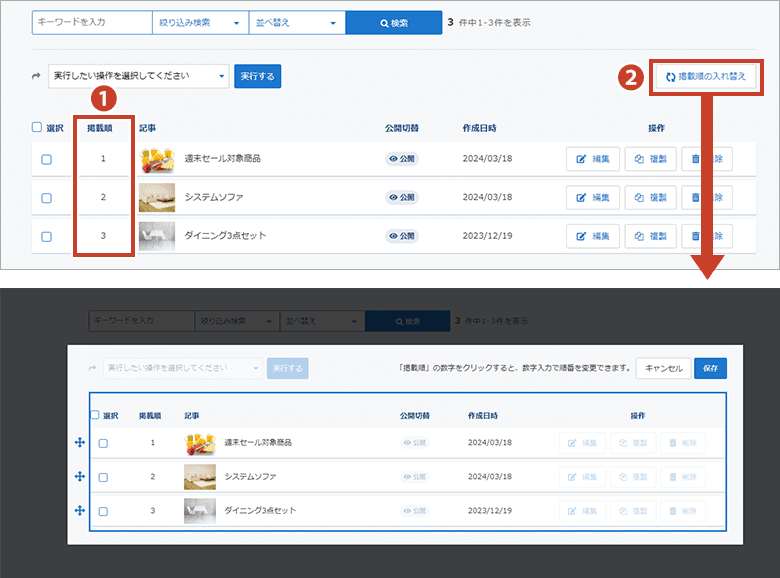Screen dimensions: 780x578
Task: Click キャンセル to discard reordering
Action: (662, 368)
